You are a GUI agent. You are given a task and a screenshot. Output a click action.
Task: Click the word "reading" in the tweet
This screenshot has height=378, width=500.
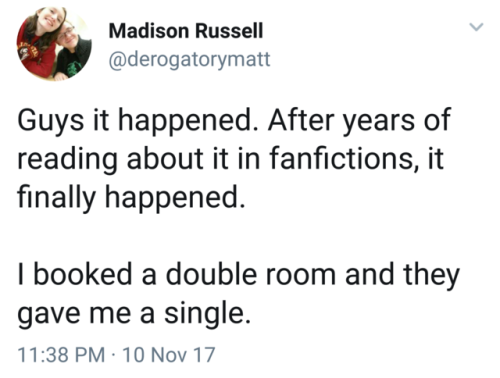point(67,160)
